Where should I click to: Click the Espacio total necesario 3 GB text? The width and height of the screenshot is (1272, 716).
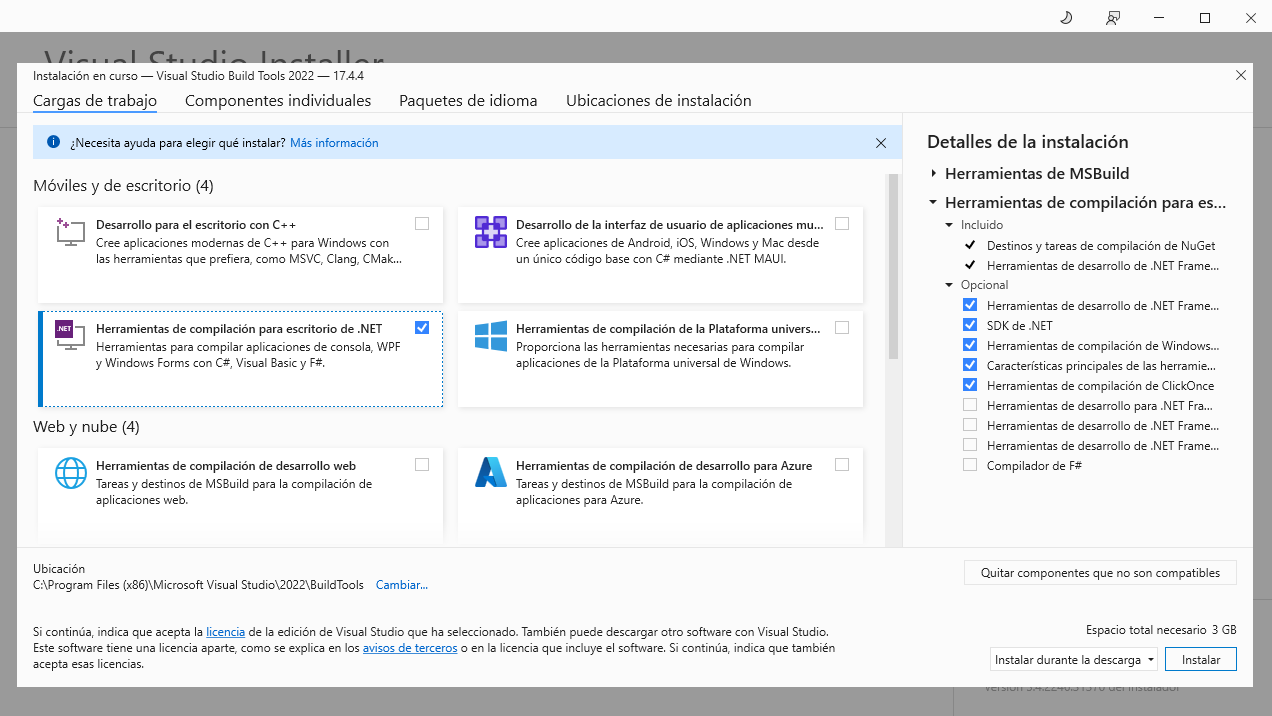pyautogui.click(x=1161, y=630)
